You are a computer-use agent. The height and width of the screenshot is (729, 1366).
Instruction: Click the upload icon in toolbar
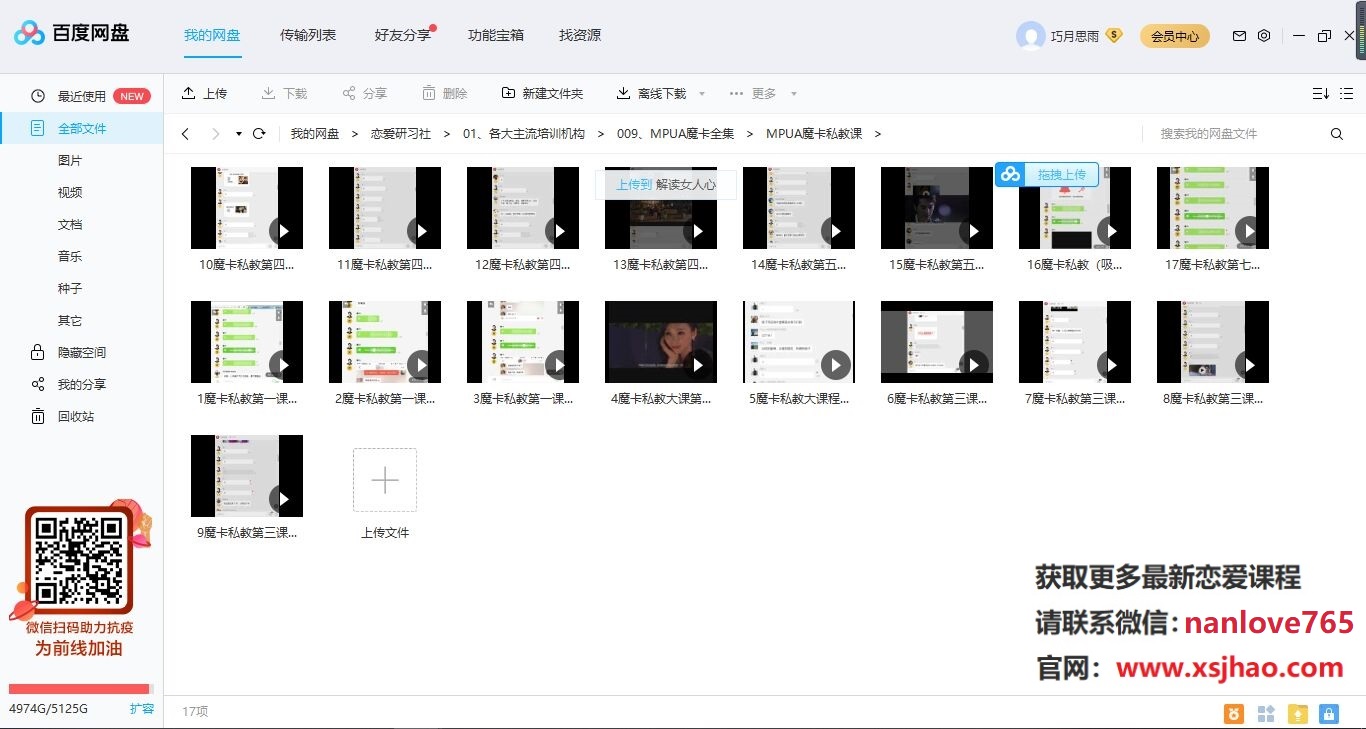coord(189,93)
